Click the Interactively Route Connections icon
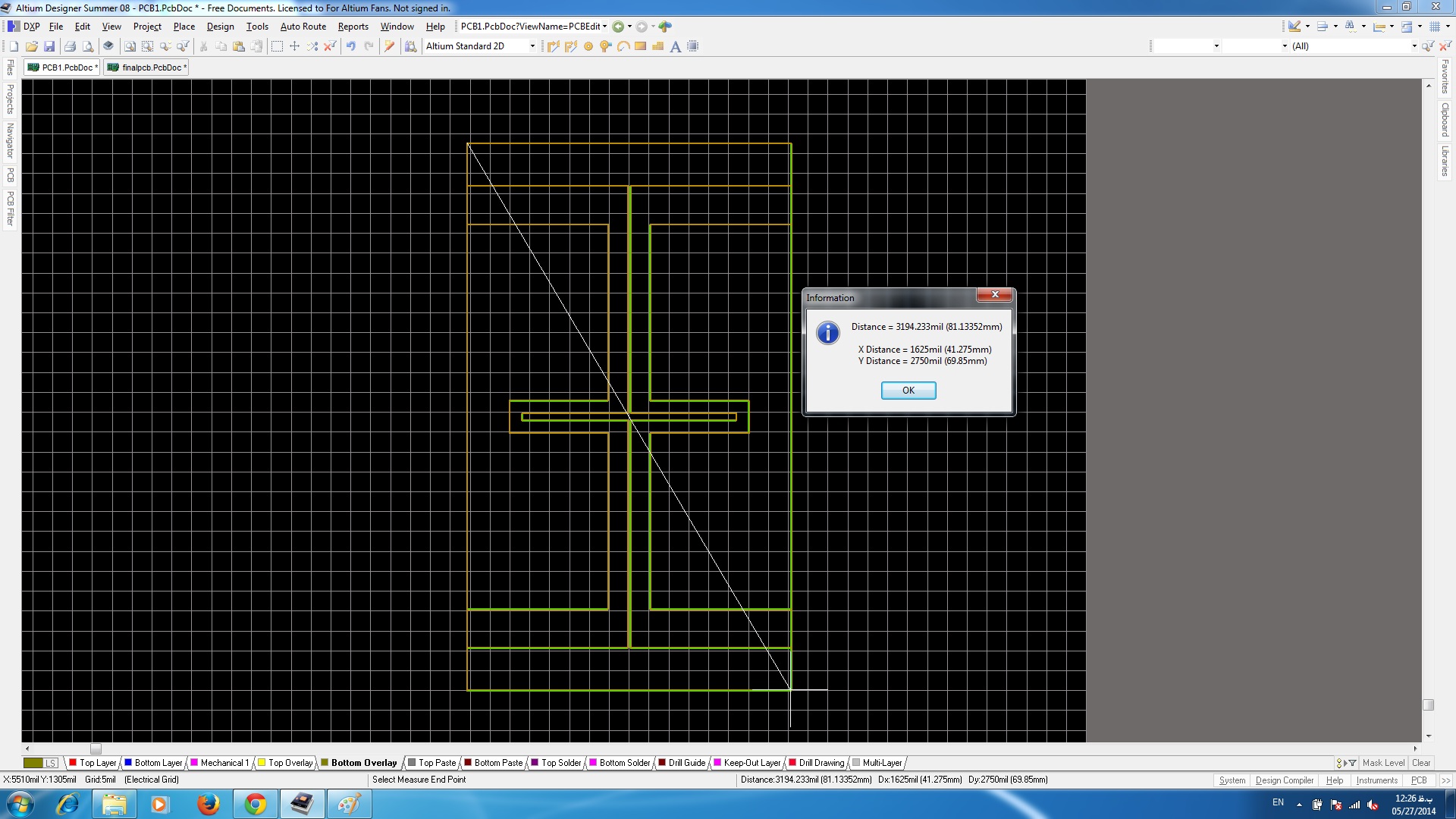This screenshot has height=819, width=1456. 553,46
